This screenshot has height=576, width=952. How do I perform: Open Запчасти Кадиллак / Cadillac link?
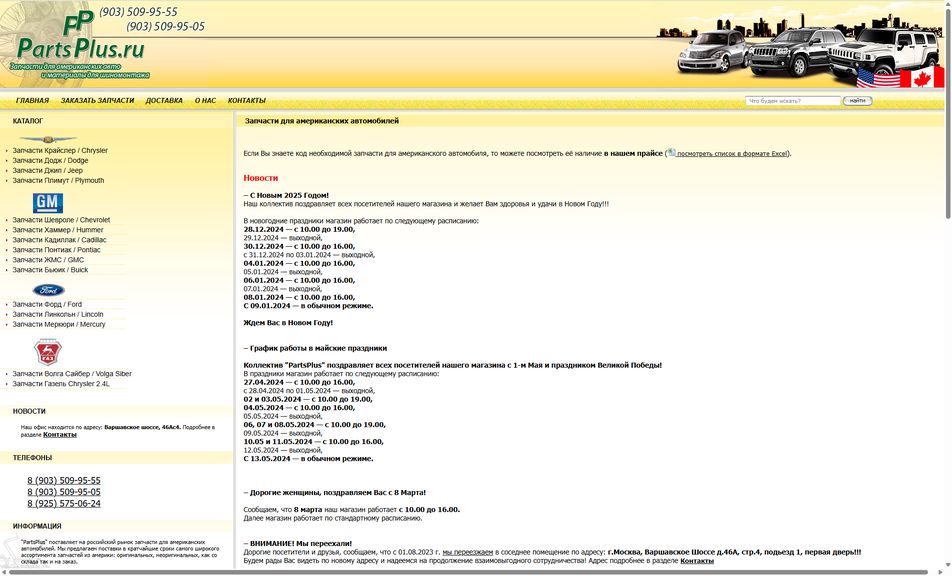click(60, 240)
